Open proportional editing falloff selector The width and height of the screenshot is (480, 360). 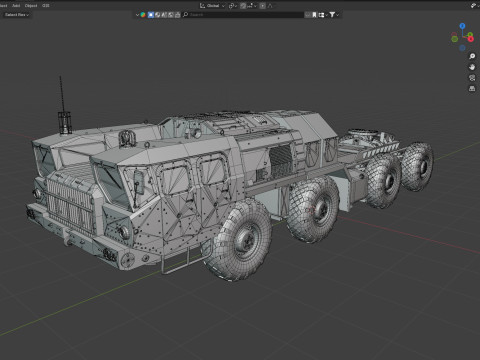click(270, 6)
